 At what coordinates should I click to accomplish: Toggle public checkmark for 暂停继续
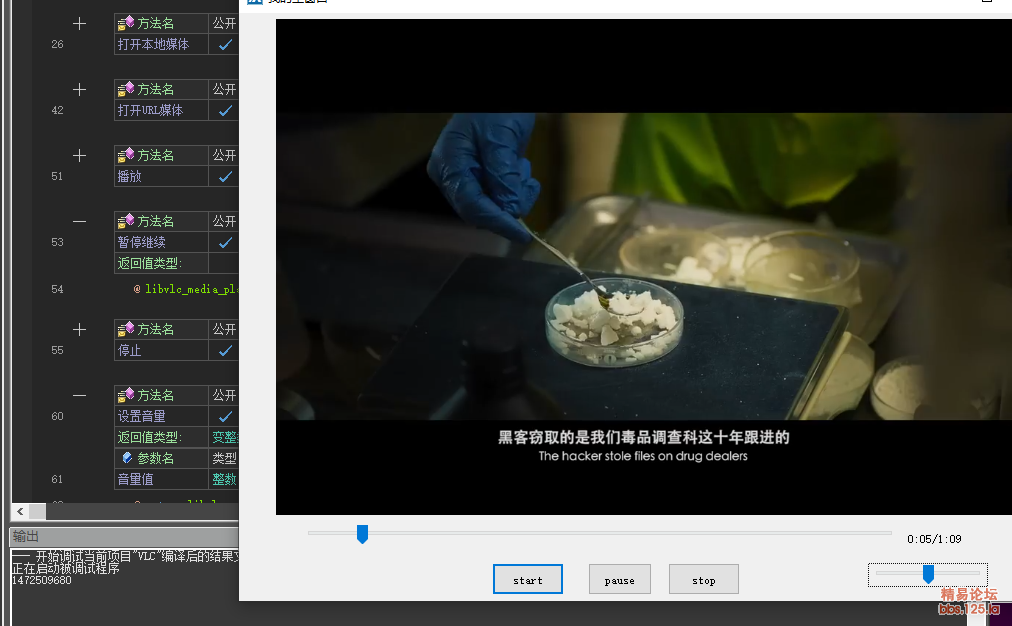[225, 243]
